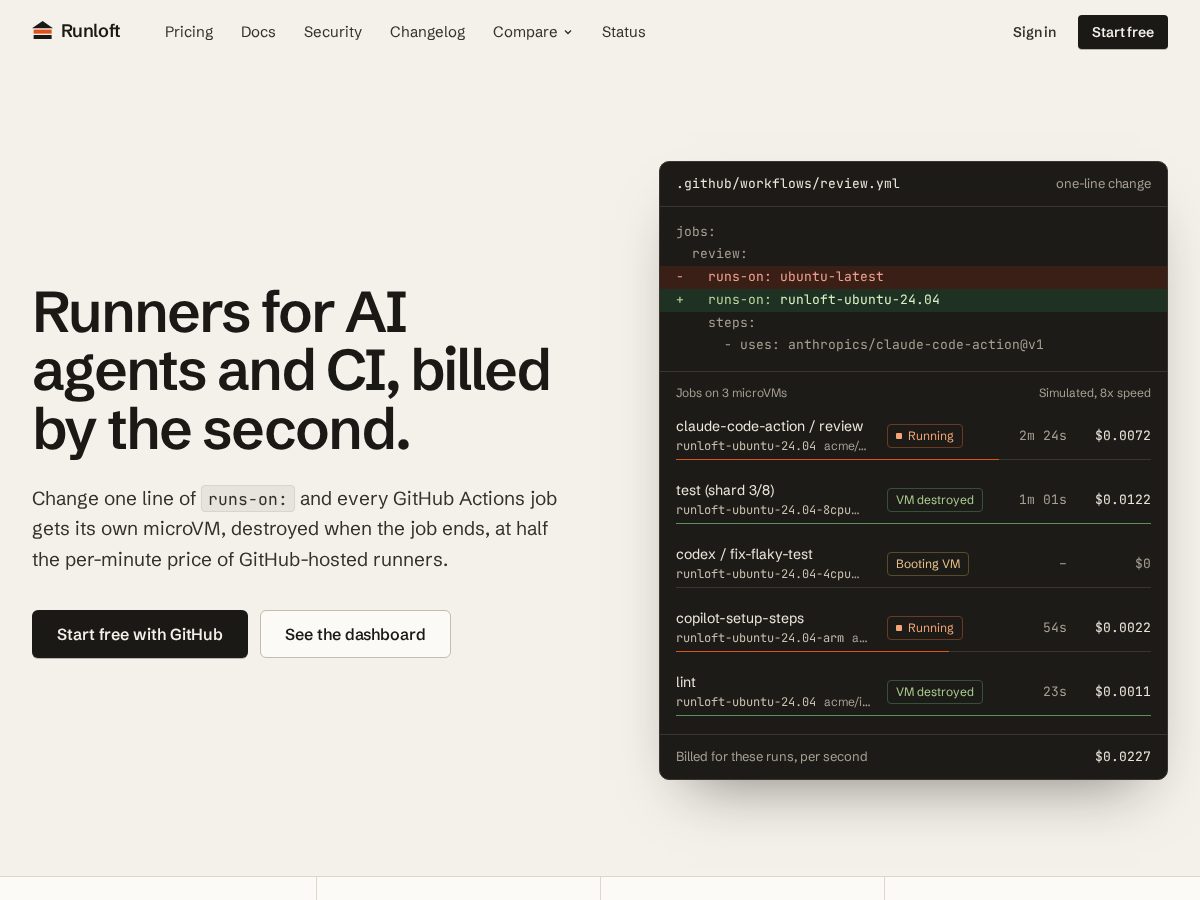Screen dimensions: 1200x900
Task: Click Running badge for copilot-setup-steps
Action: pos(925,628)
